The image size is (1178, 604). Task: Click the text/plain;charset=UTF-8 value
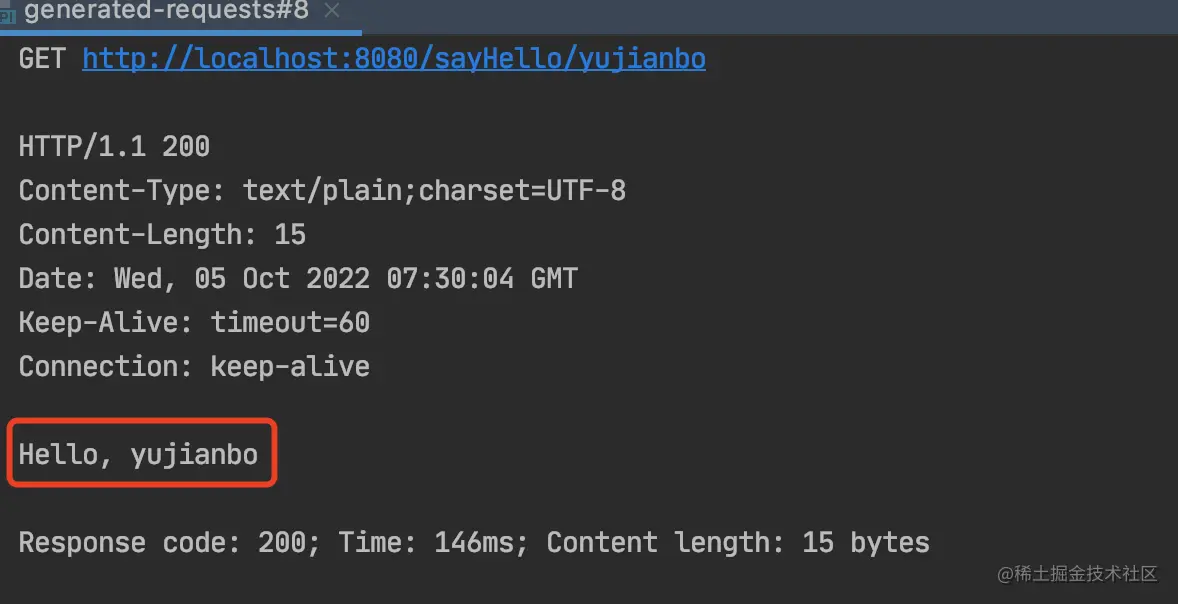(x=434, y=191)
